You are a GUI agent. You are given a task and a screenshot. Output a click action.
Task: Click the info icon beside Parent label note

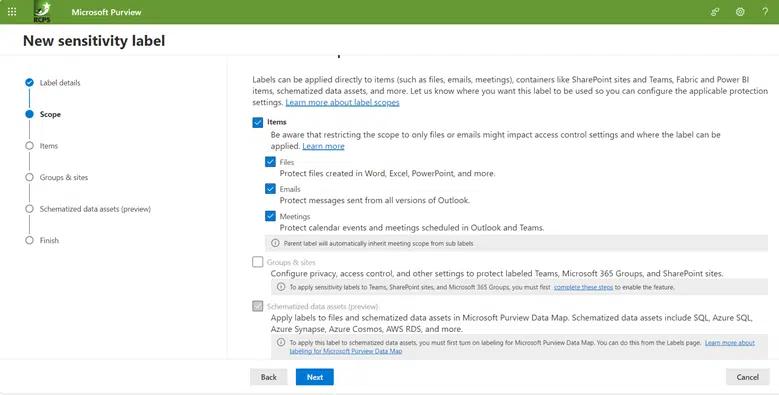pos(275,243)
